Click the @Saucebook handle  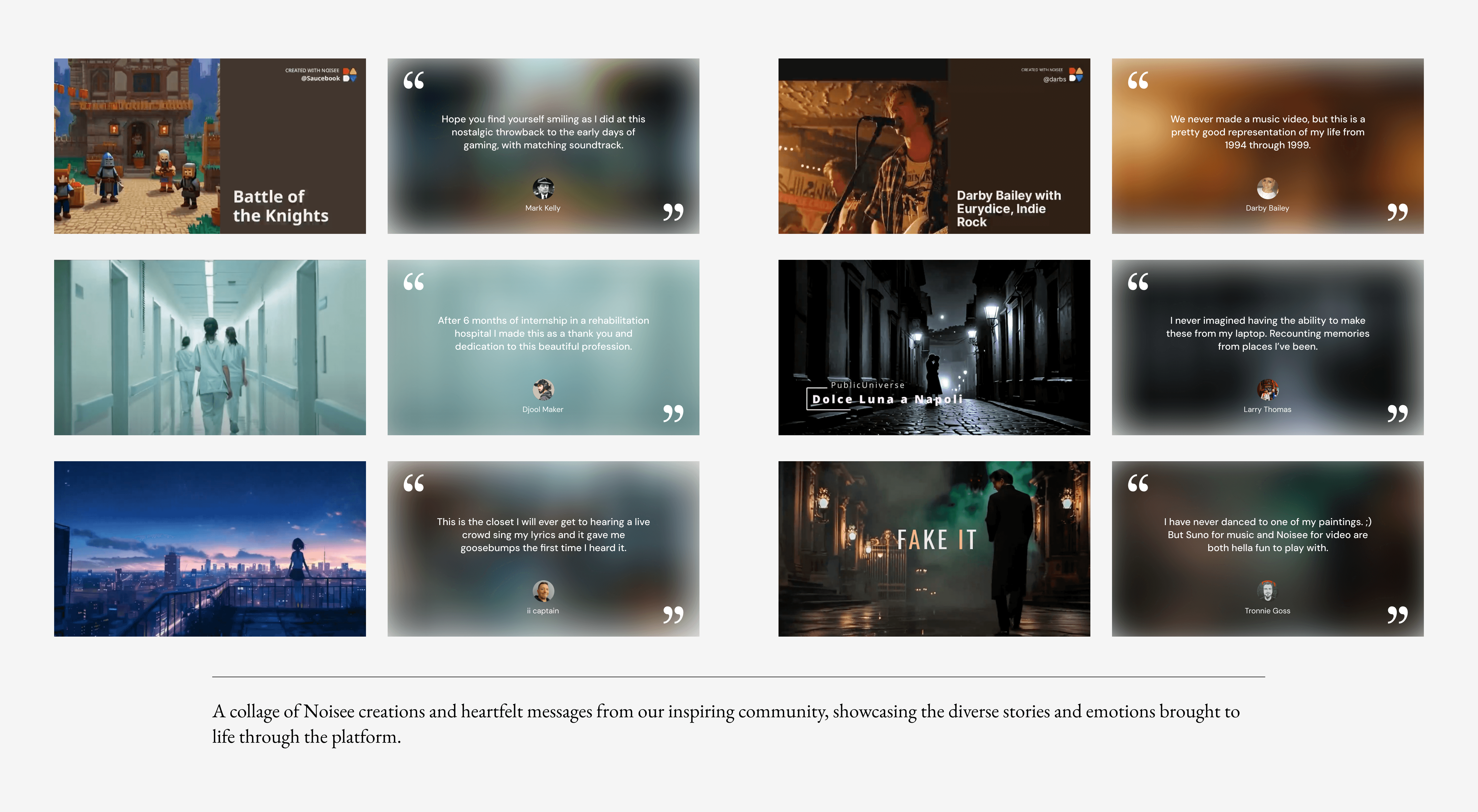(x=320, y=78)
